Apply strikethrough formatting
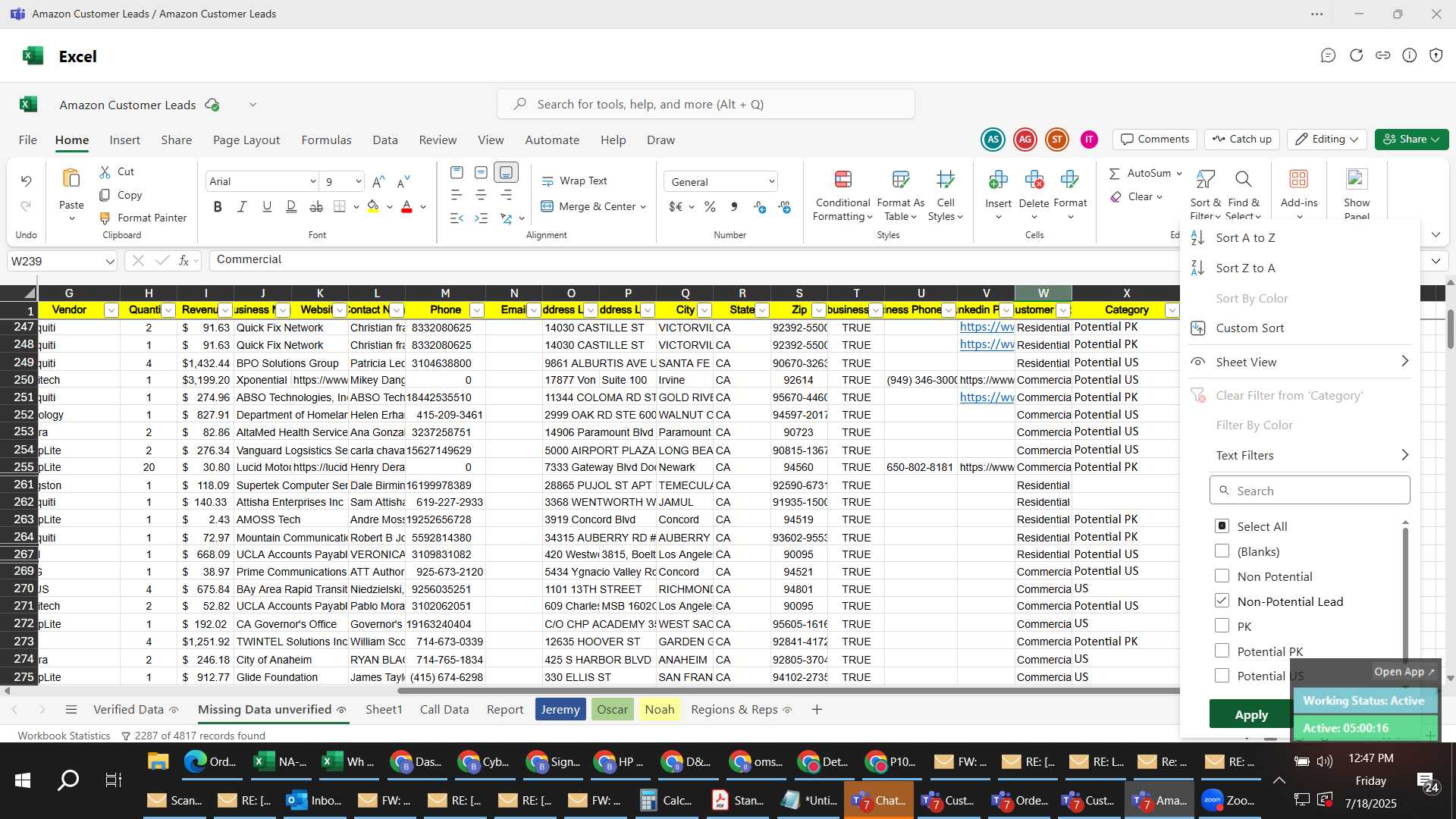The height and width of the screenshot is (819, 1456). 316,206
